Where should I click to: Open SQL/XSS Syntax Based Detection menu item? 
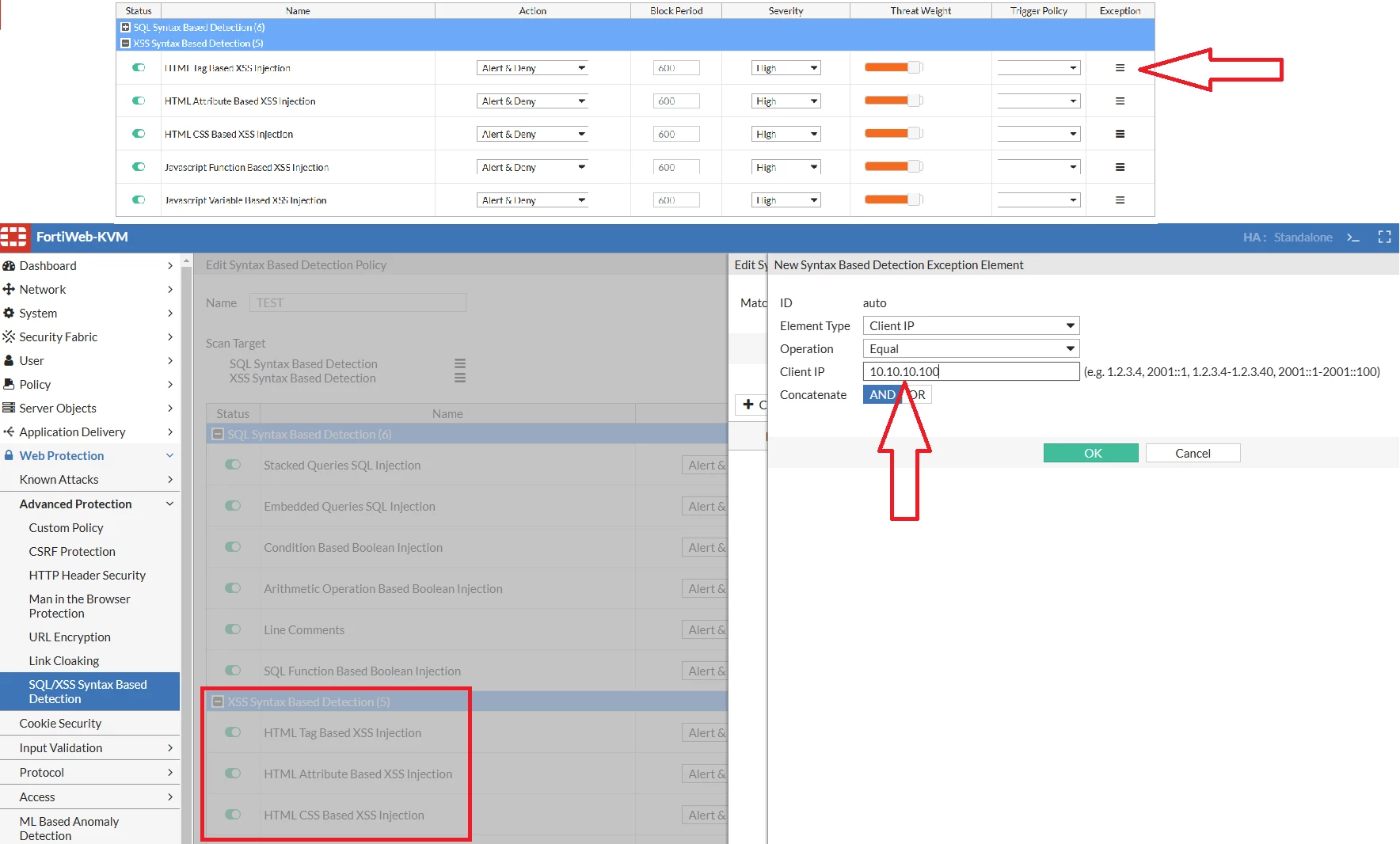[90, 691]
